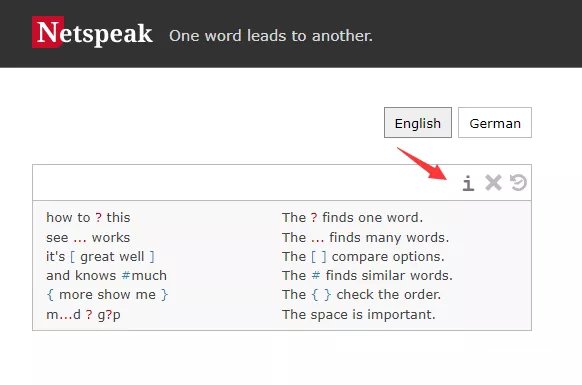The image size is (582, 385).
Task: Choose example 'm...d ? g?p'
Action: tap(83, 315)
